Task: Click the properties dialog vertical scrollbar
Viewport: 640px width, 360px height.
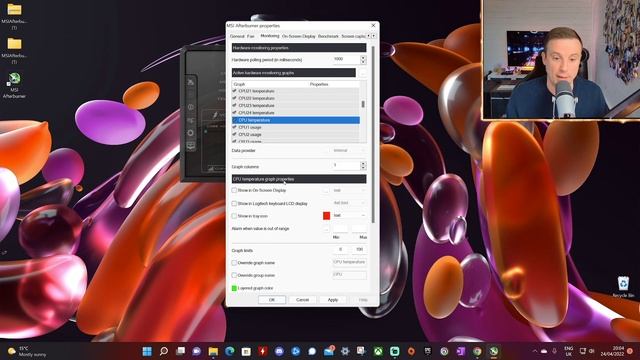Action: click(373, 135)
